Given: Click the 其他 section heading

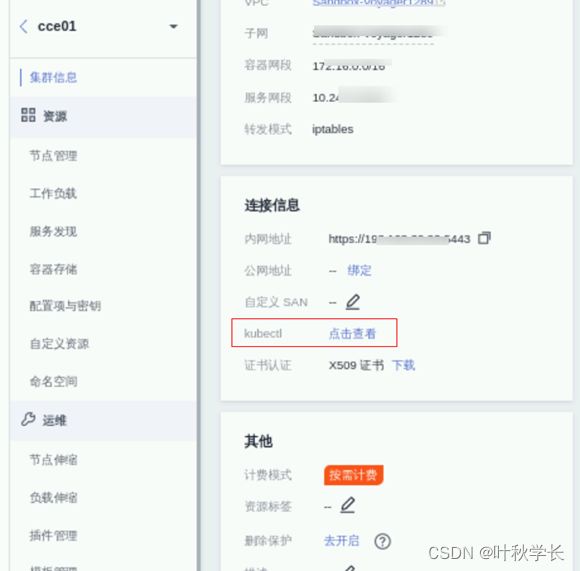Looking at the screenshot, I should coord(258,441).
